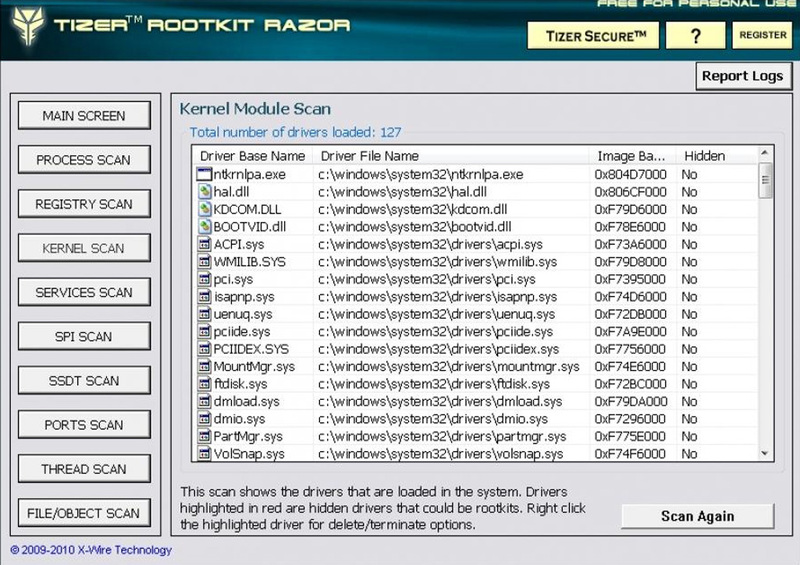Image resolution: width=800 pixels, height=565 pixels.
Task: Sort by Driver File Name column
Action: coord(451,156)
